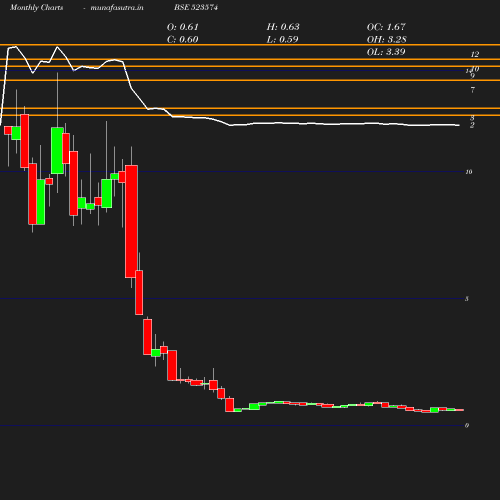Click the flat white indicator line end
This screenshot has height=500, width=500.
pyautogui.click(x=459, y=125)
